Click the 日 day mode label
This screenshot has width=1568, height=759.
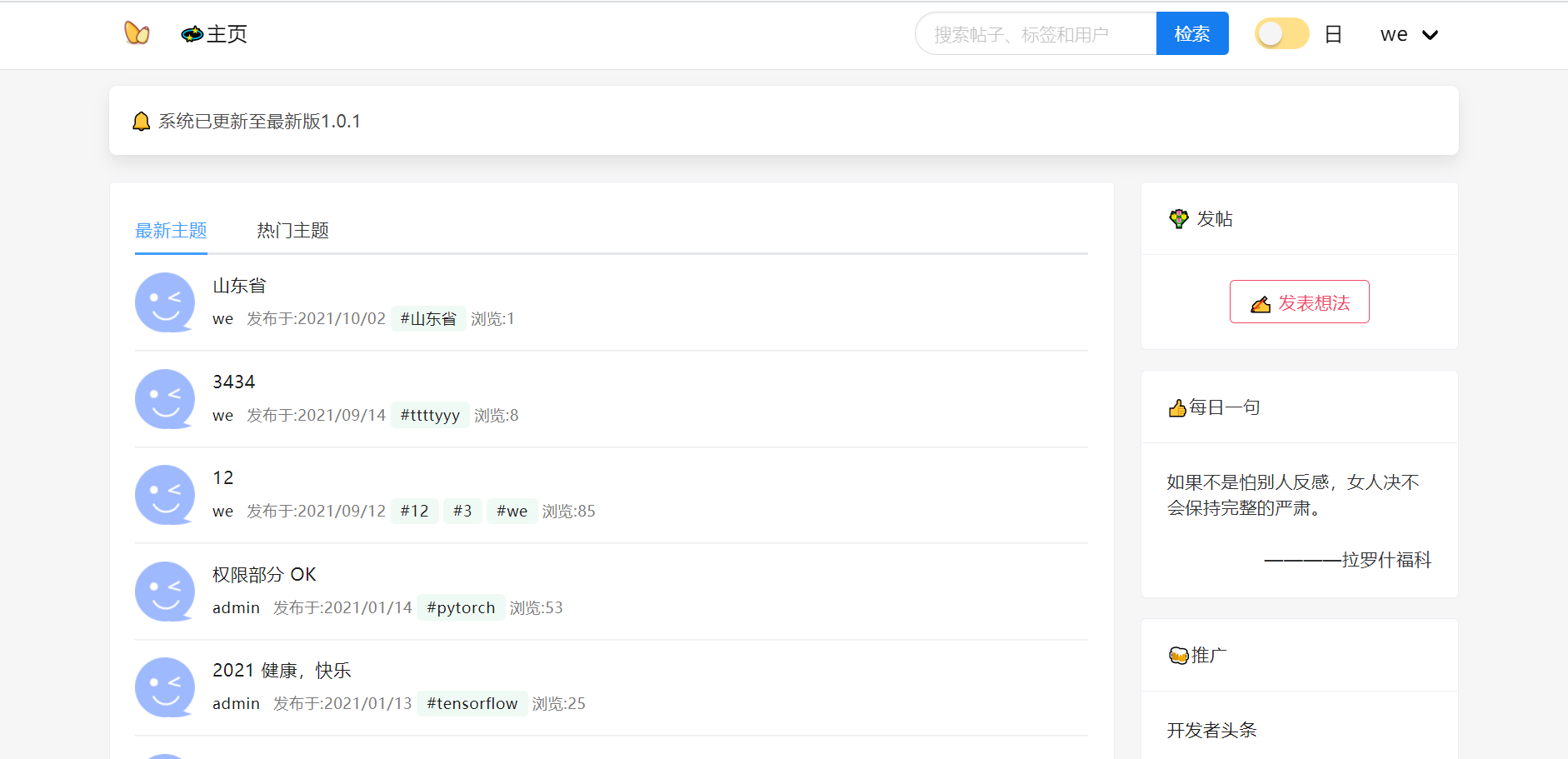pos(1333,34)
